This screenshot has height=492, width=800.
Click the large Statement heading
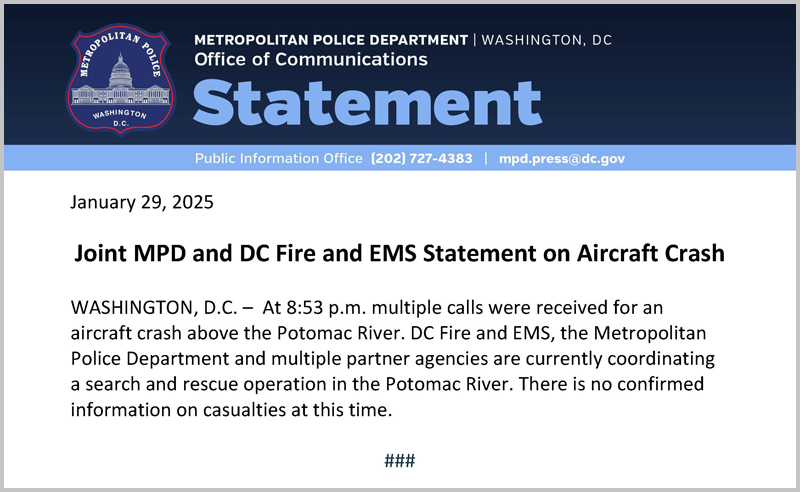pos(367,103)
